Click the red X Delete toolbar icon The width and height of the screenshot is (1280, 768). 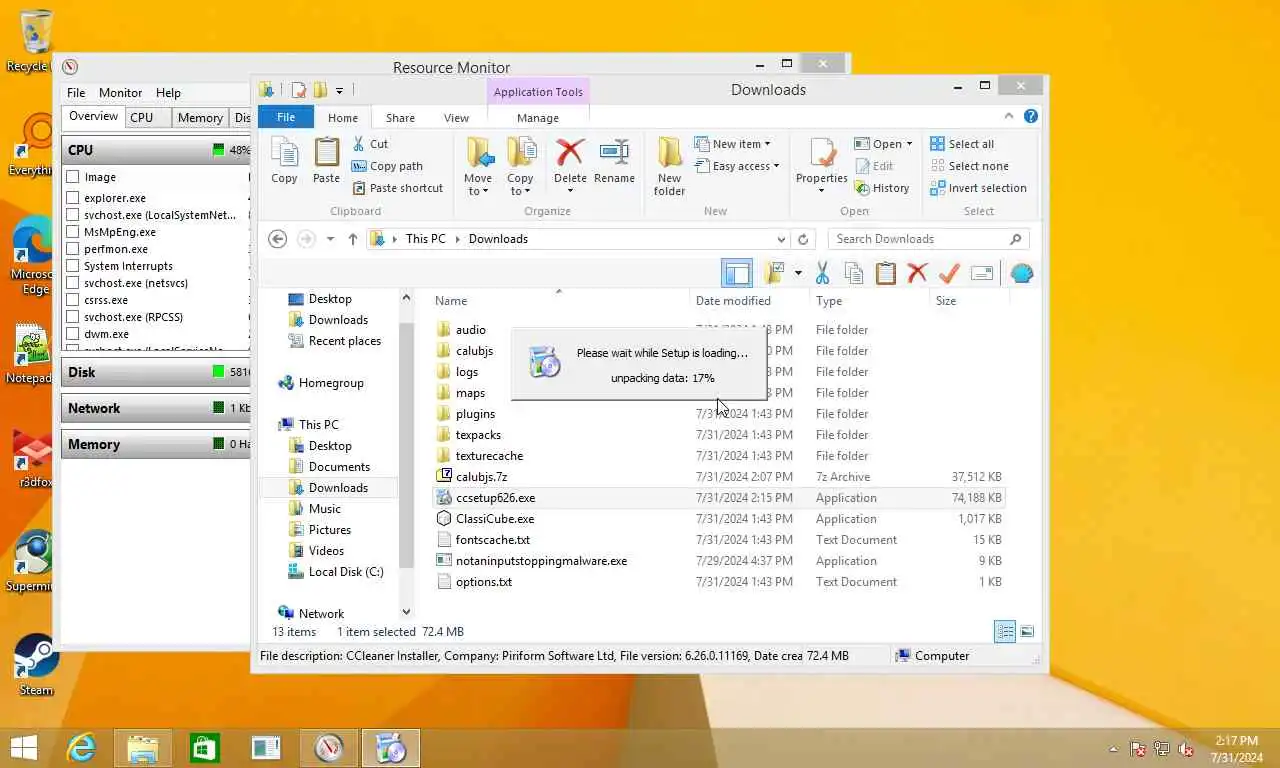pos(917,273)
